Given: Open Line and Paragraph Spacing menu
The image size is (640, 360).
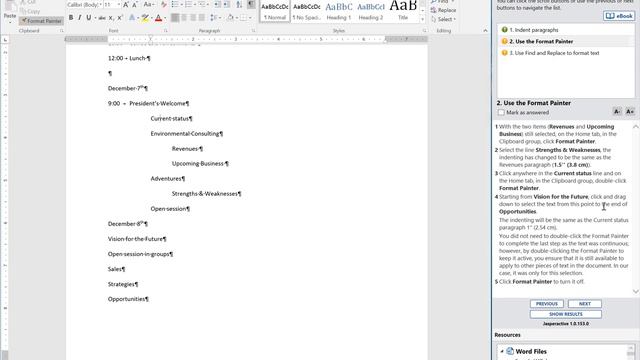Looking at the screenshot, I should tap(214, 18).
